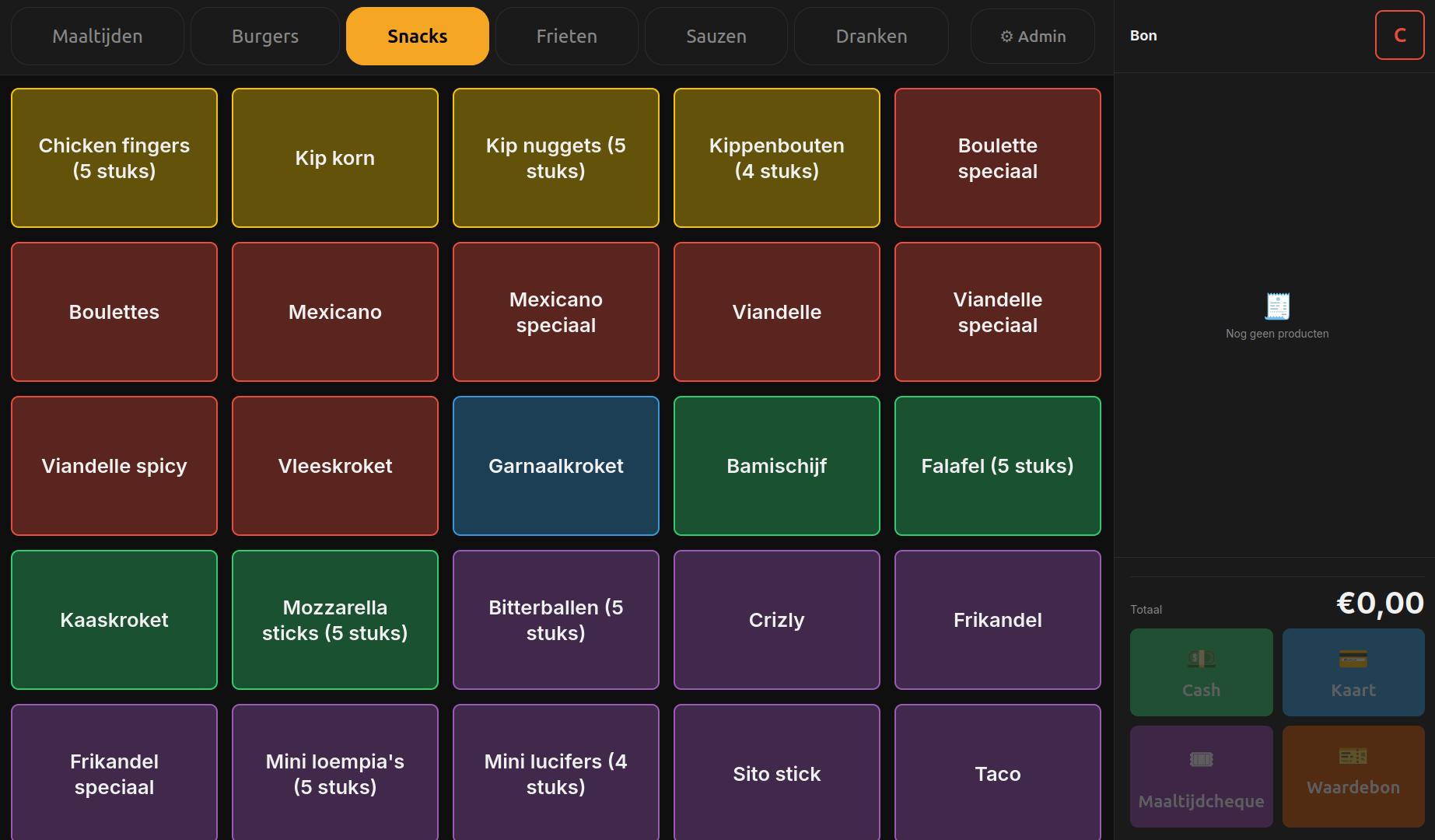Viewport: 1435px width, 840px height.
Task: Select the Kaaskroket tile
Action: coord(114,620)
